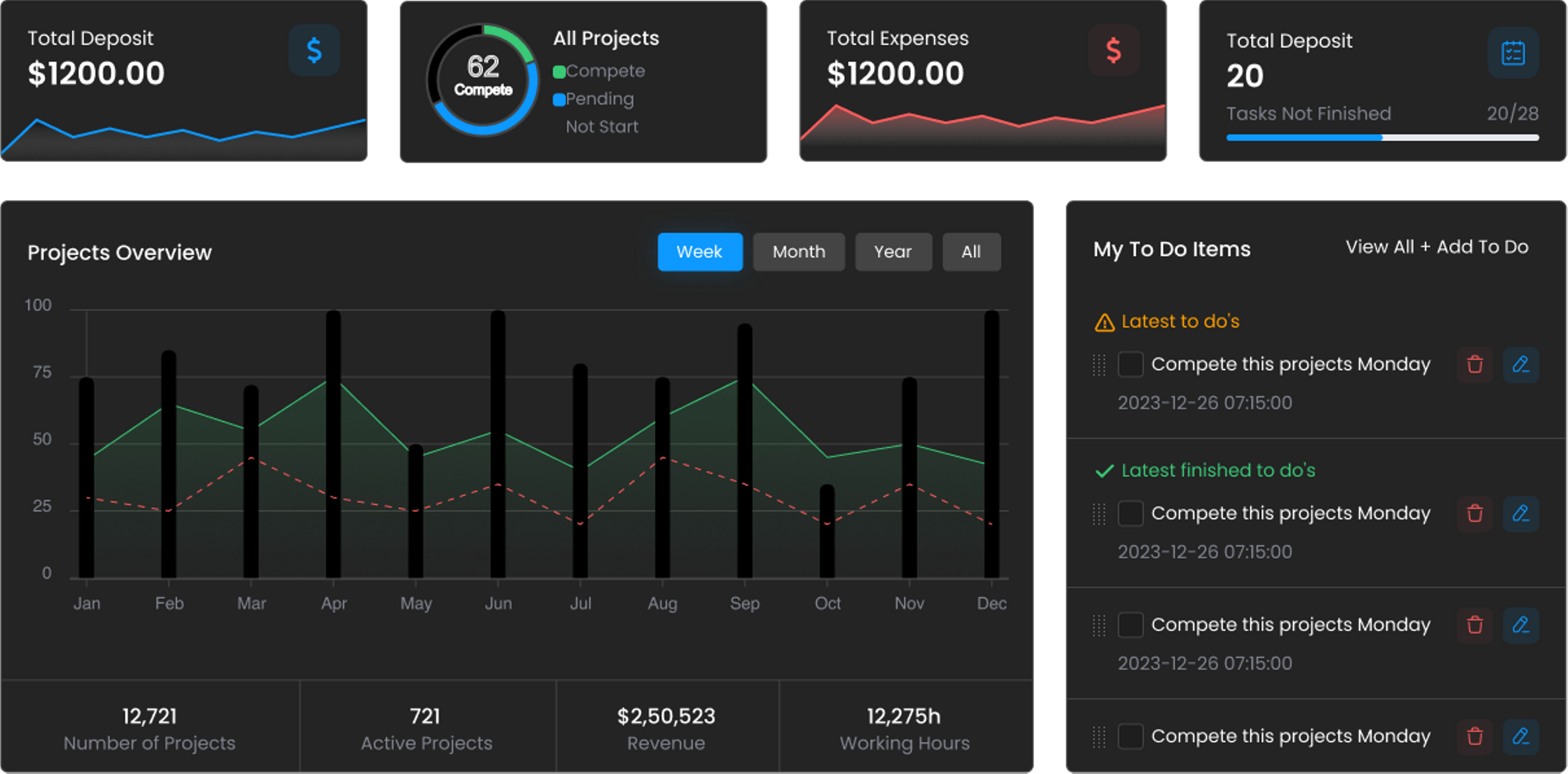Screen dimensions: 1568x774
Task: Click drag handle of first finished to-do item
Action: 1099,515
